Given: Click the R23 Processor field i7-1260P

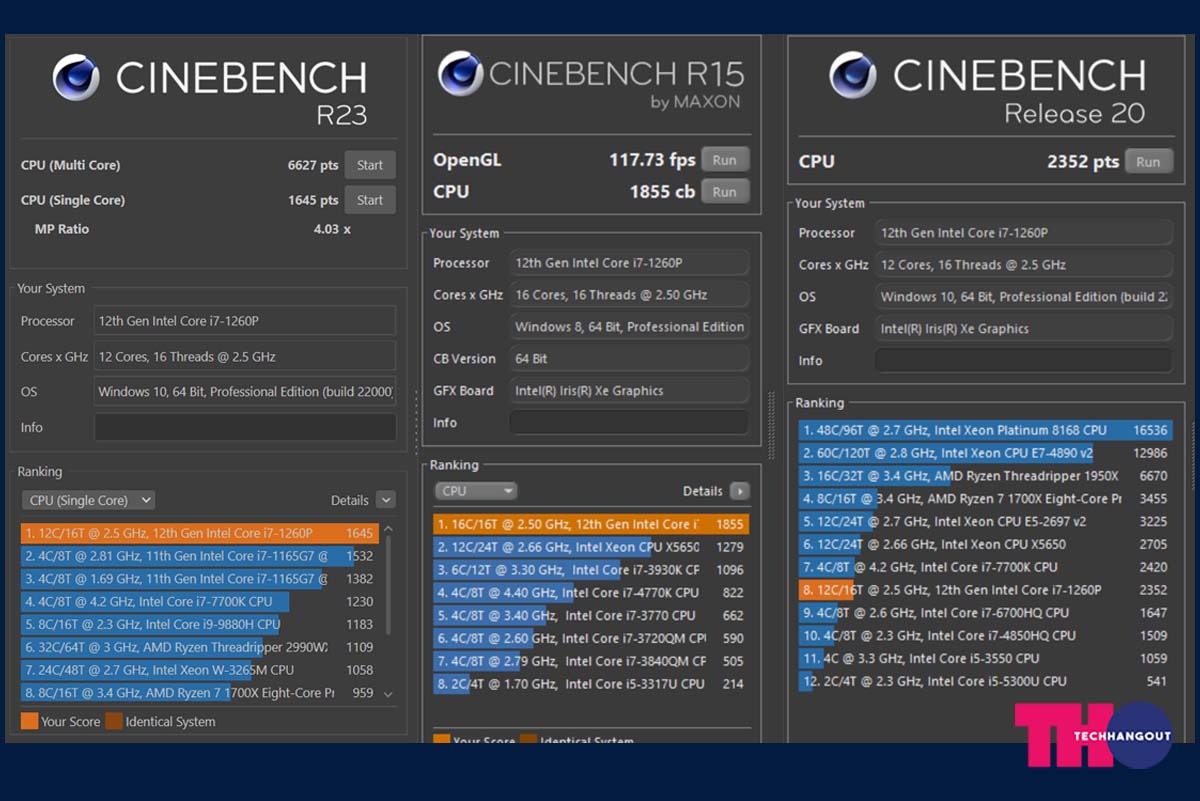Looking at the screenshot, I should (x=245, y=321).
